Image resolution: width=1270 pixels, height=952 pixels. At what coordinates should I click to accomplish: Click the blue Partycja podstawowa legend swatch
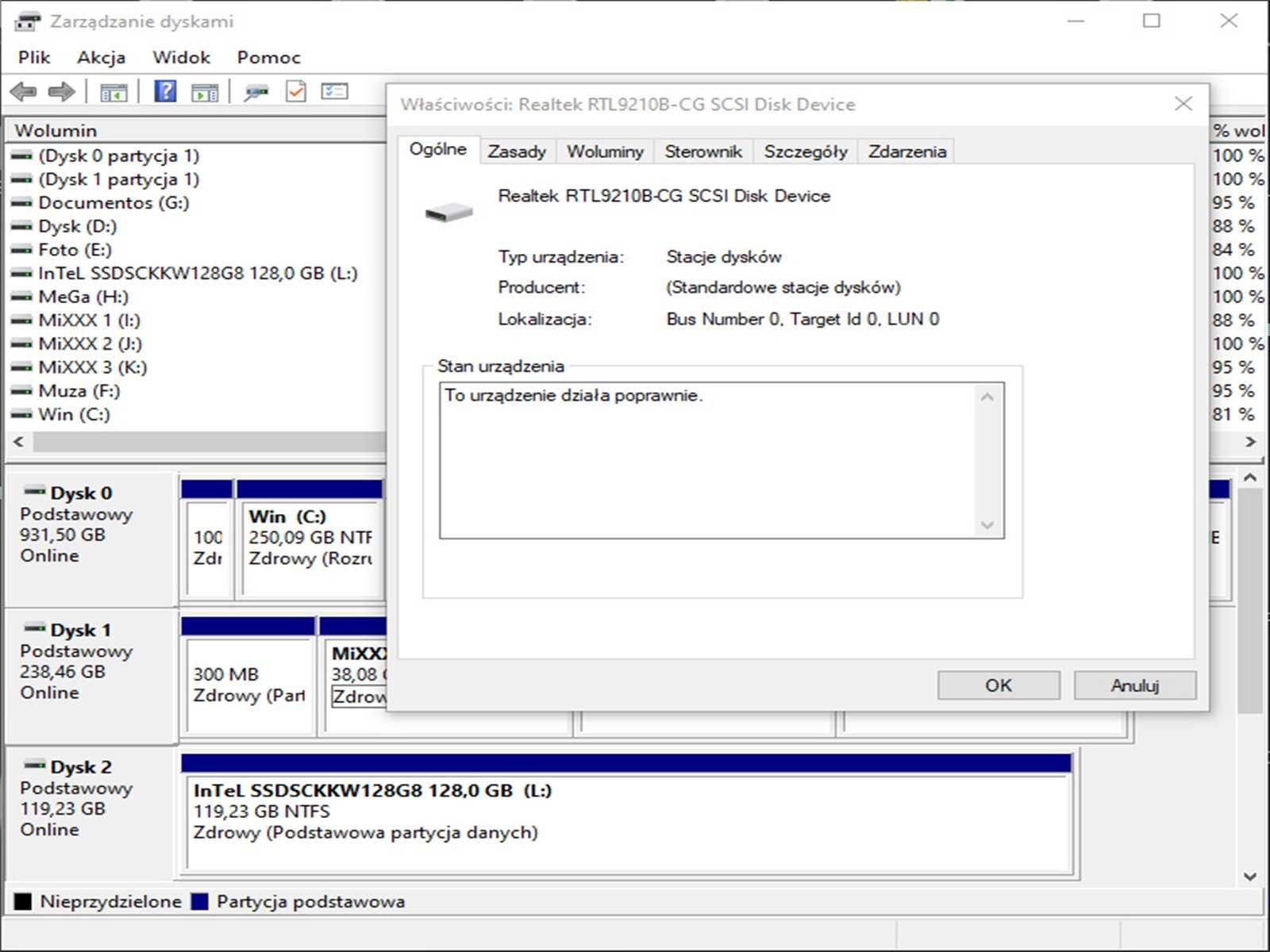pos(199,901)
